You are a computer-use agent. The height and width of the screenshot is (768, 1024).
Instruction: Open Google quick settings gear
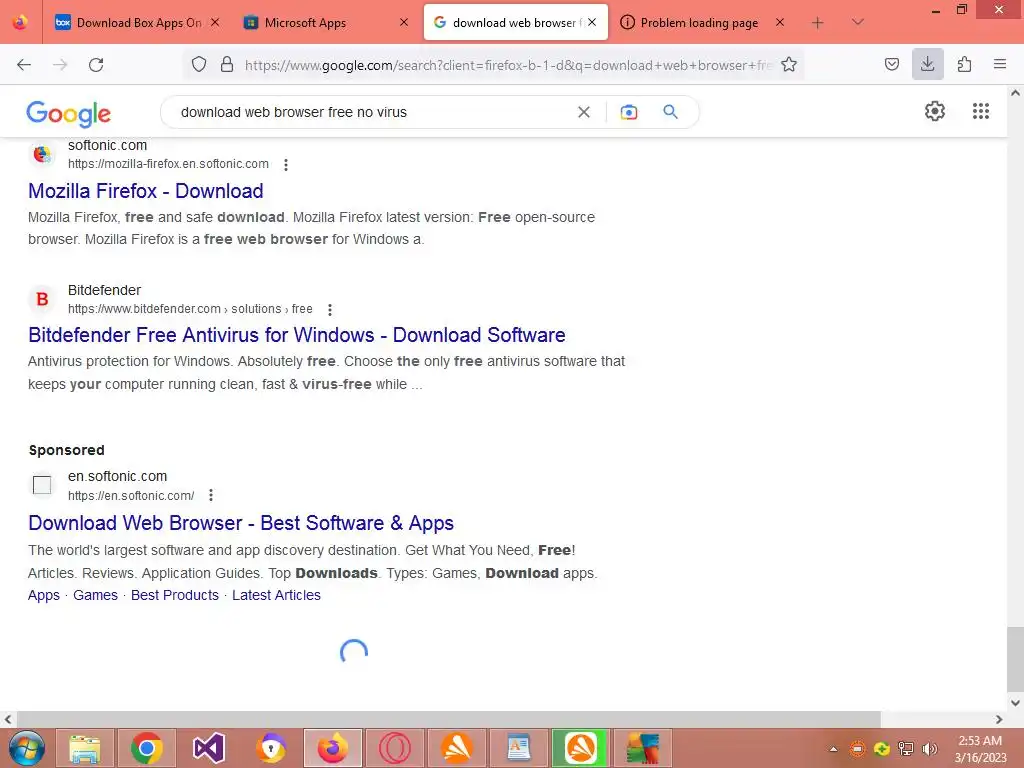click(935, 111)
